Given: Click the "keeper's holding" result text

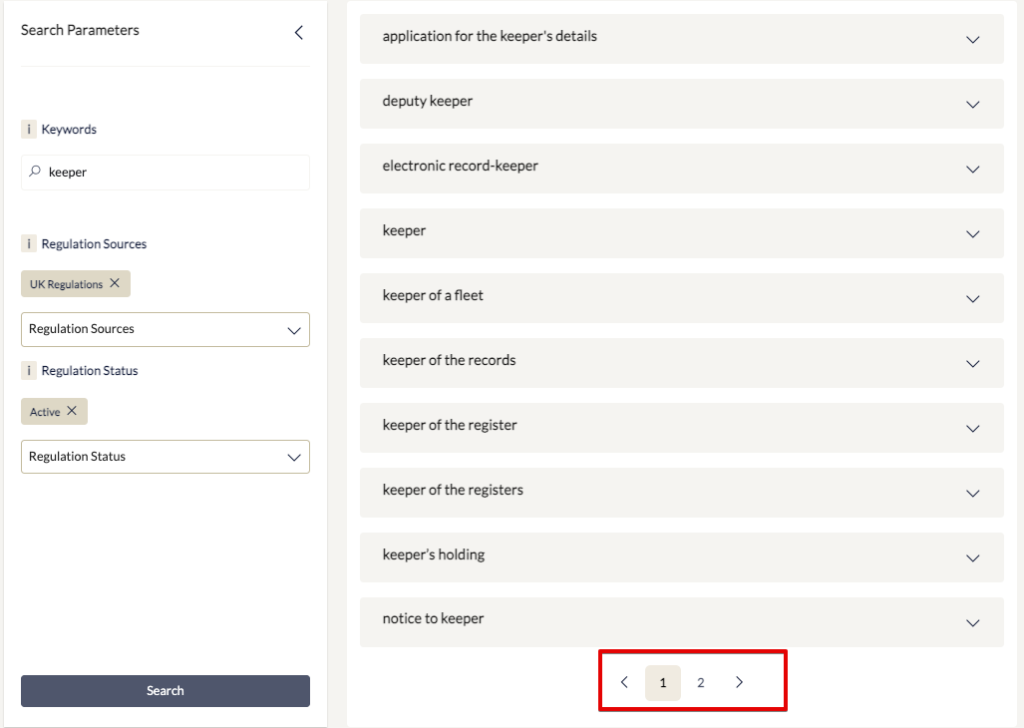Looking at the screenshot, I should click(x=434, y=555).
